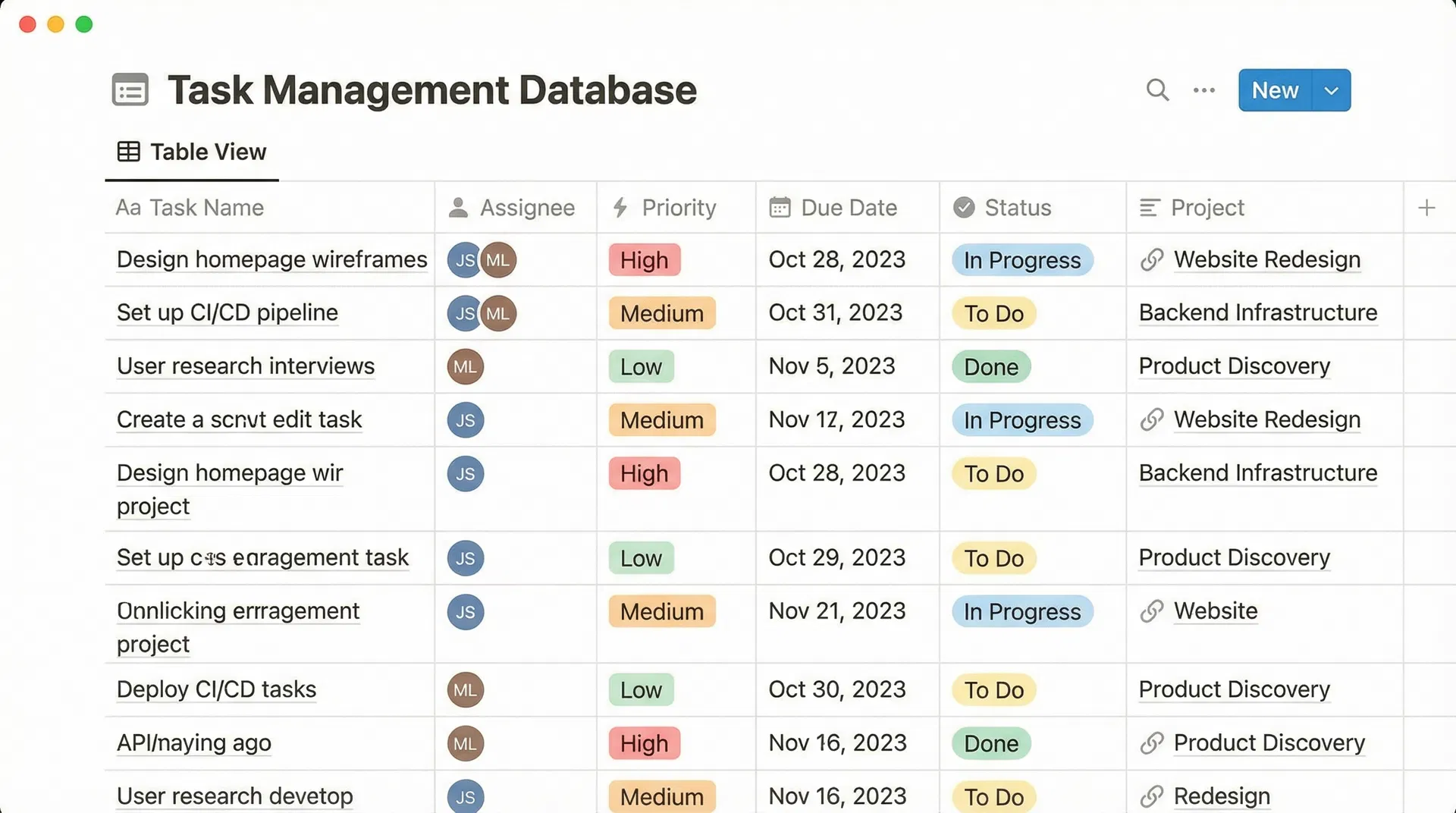Click the link icon beside Website Redesign
The image size is (1456, 813).
1151,259
